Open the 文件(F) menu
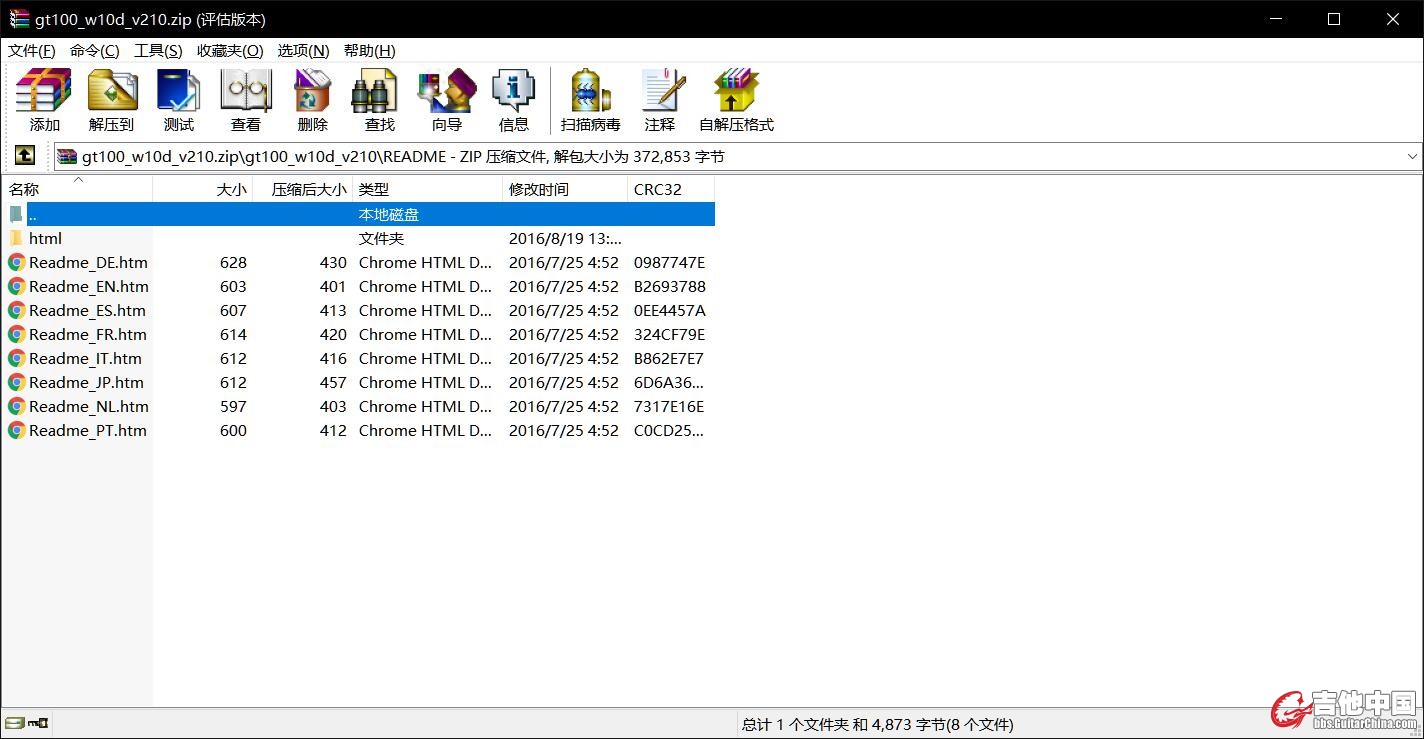Screen dimensions: 1424x739 [x=32, y=51]
